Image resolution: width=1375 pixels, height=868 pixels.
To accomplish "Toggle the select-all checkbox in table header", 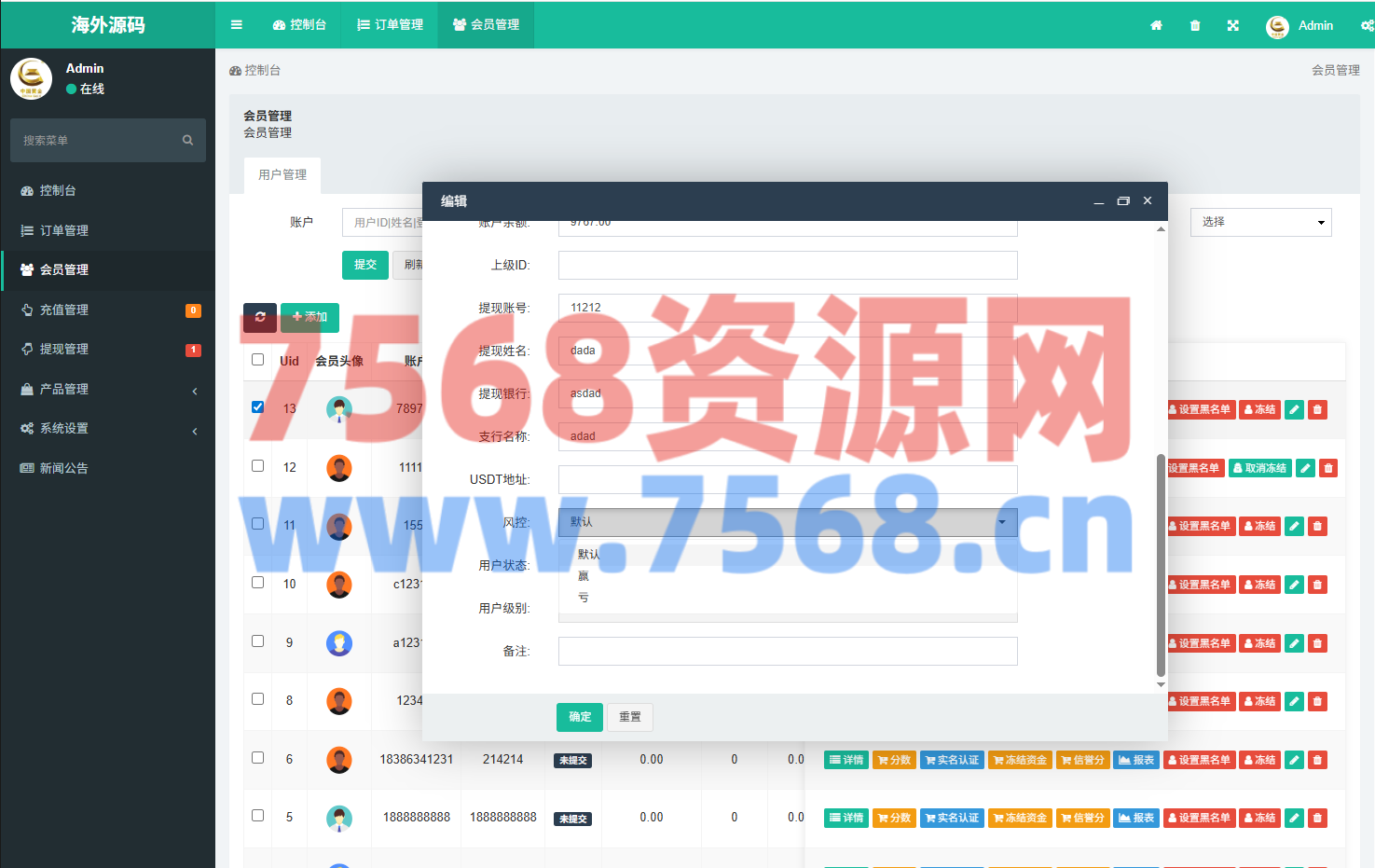I will [258, 360].
